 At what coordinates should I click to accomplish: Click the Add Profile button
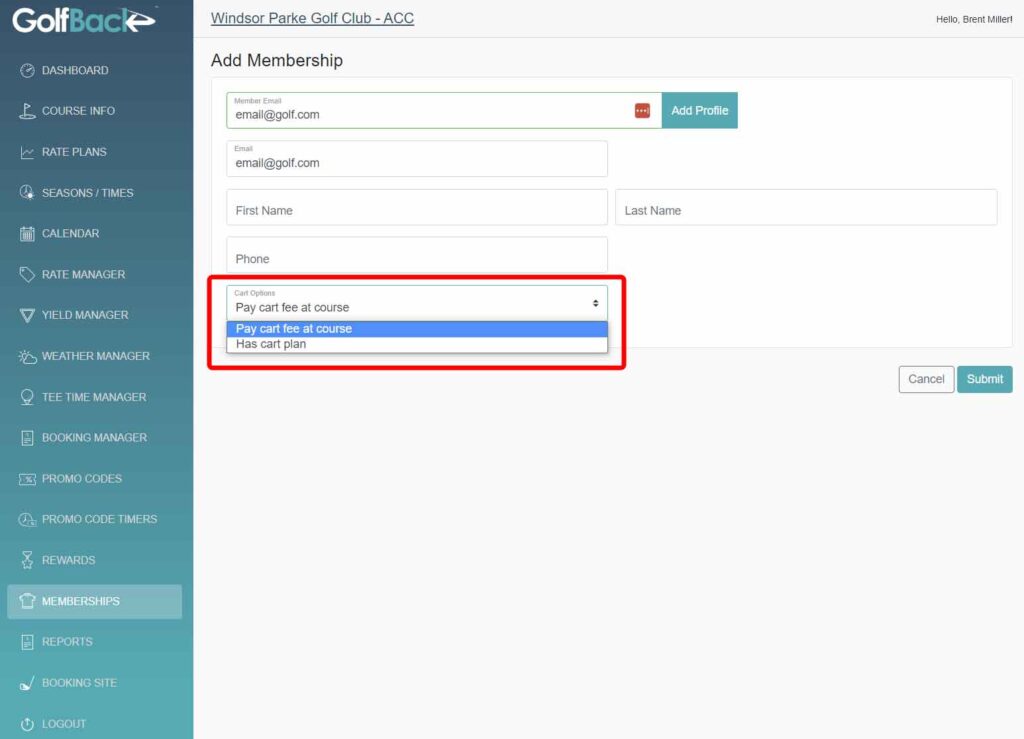[x=699, y=110]
